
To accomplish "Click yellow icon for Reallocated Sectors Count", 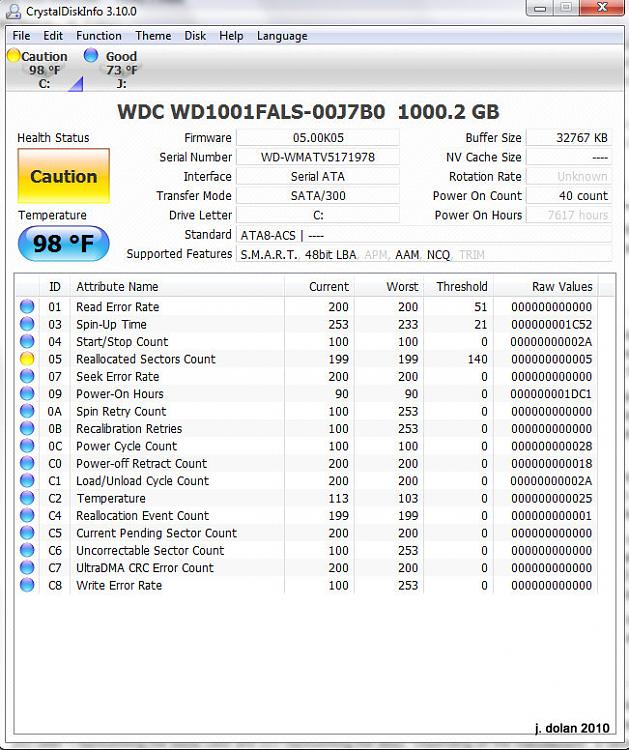I will pos(27,359).
